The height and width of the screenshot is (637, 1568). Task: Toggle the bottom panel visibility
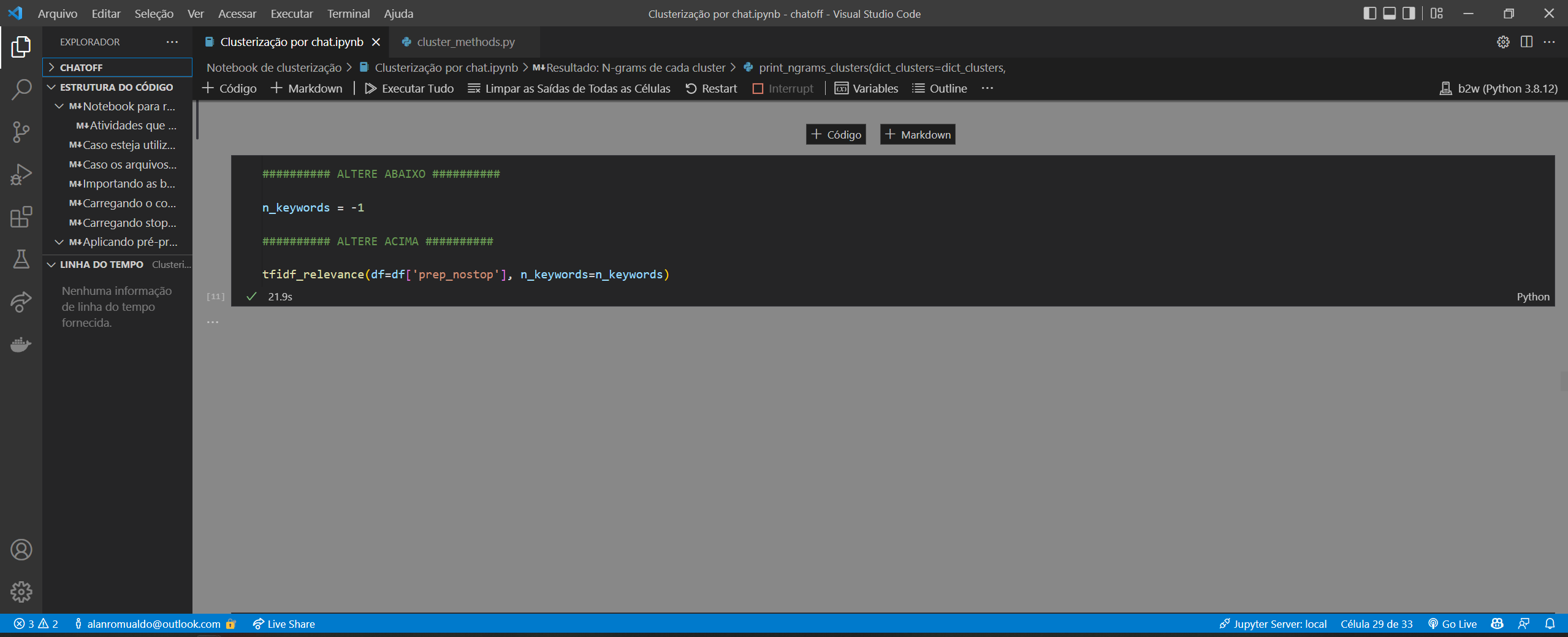tap(1390, 13)
